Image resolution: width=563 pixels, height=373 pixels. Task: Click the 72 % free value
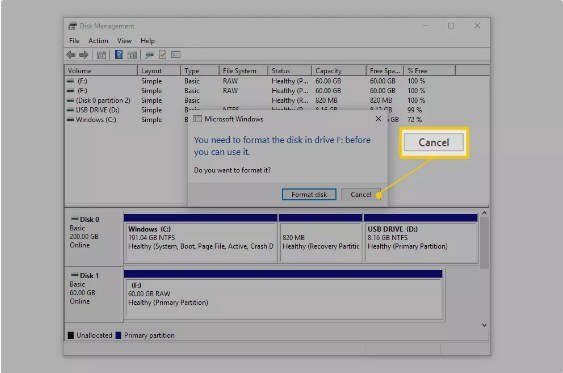[x=415, y=120]
